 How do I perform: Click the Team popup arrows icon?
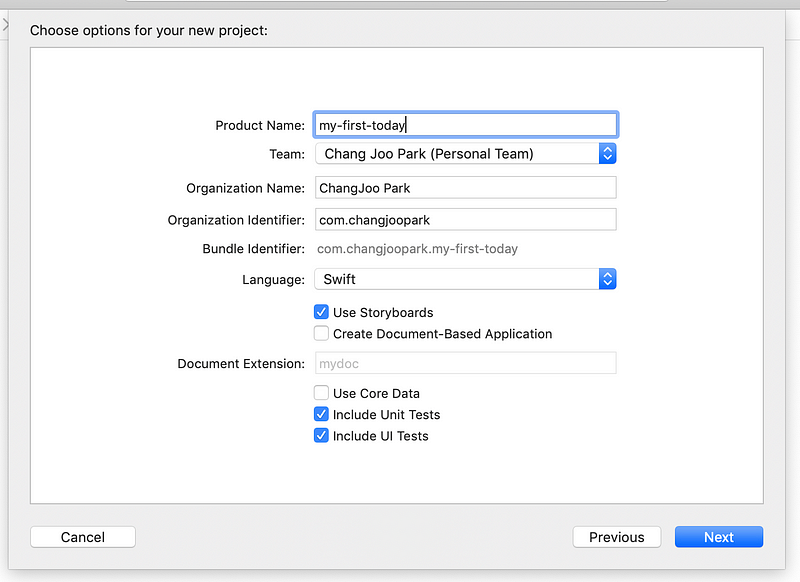tap(607, 154)
